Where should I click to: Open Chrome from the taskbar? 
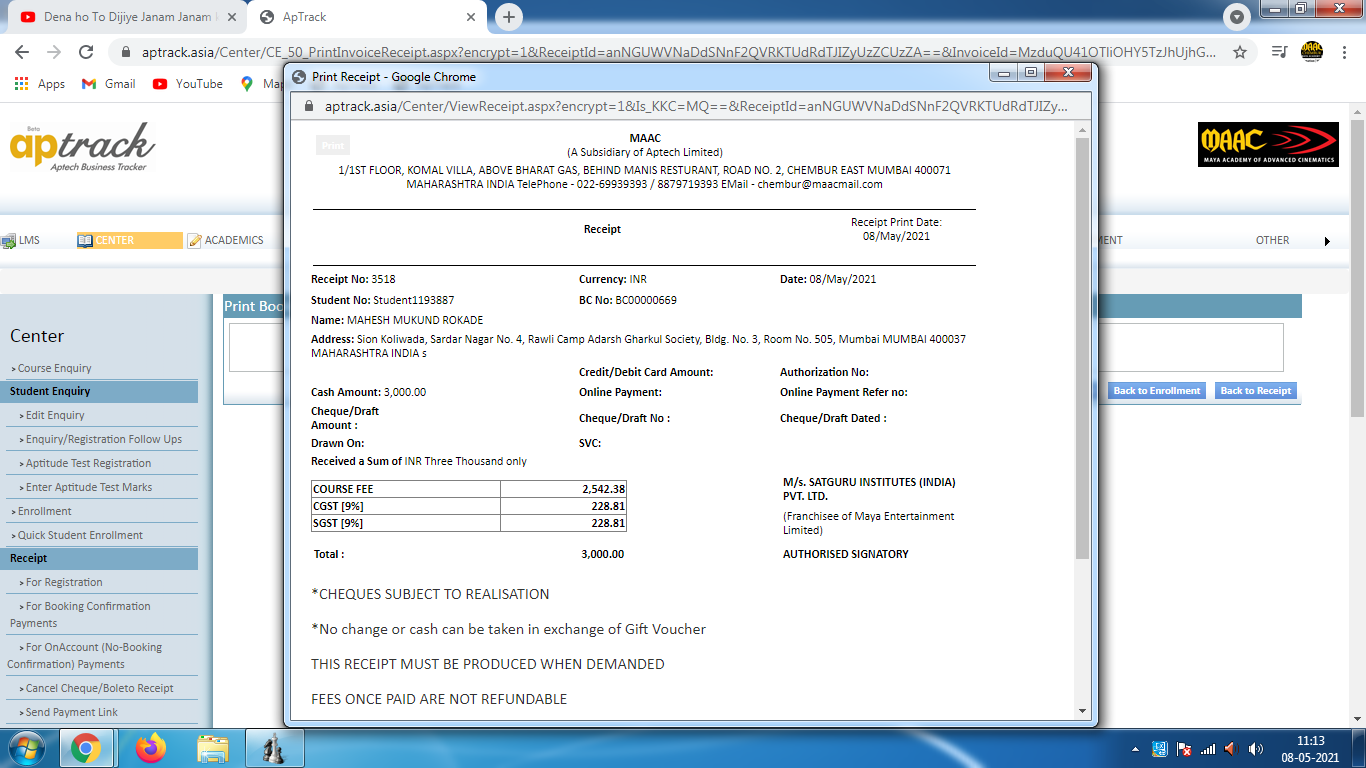(86, 747)
